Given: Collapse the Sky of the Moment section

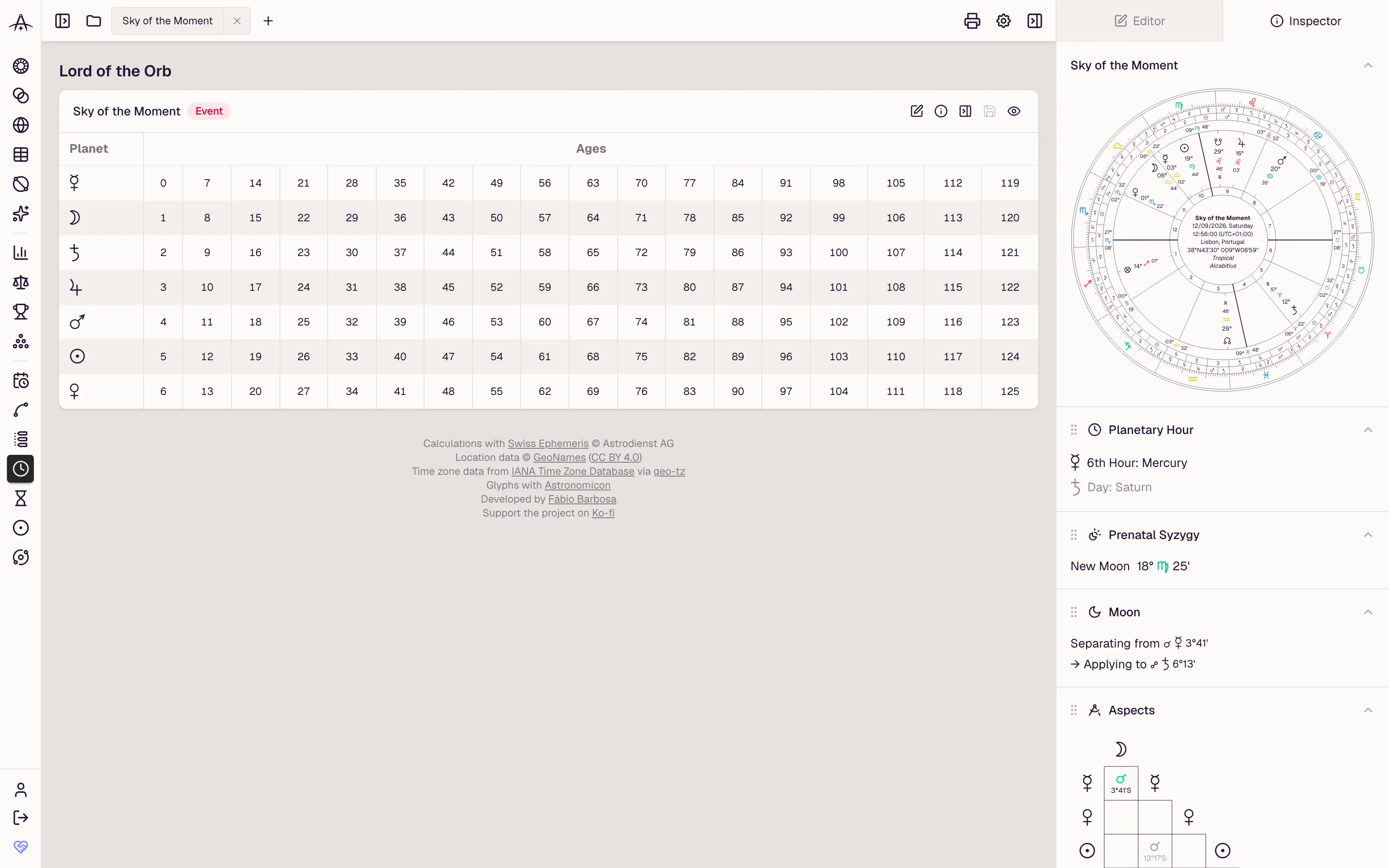Looking at the screenshot, I should (x=1368, y=66).
